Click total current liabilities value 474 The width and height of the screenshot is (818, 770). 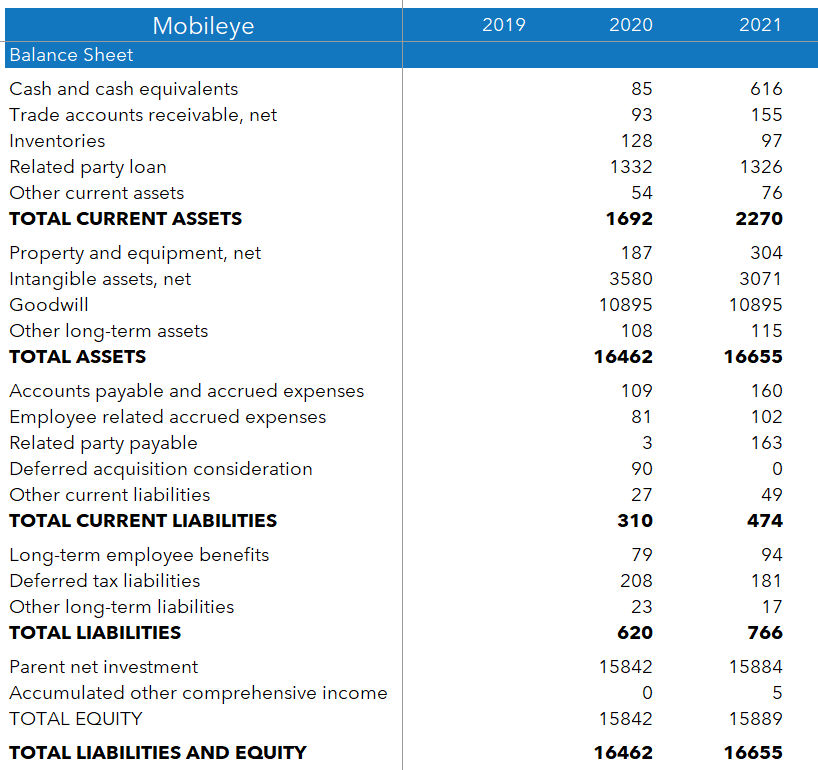click(765, 521)
